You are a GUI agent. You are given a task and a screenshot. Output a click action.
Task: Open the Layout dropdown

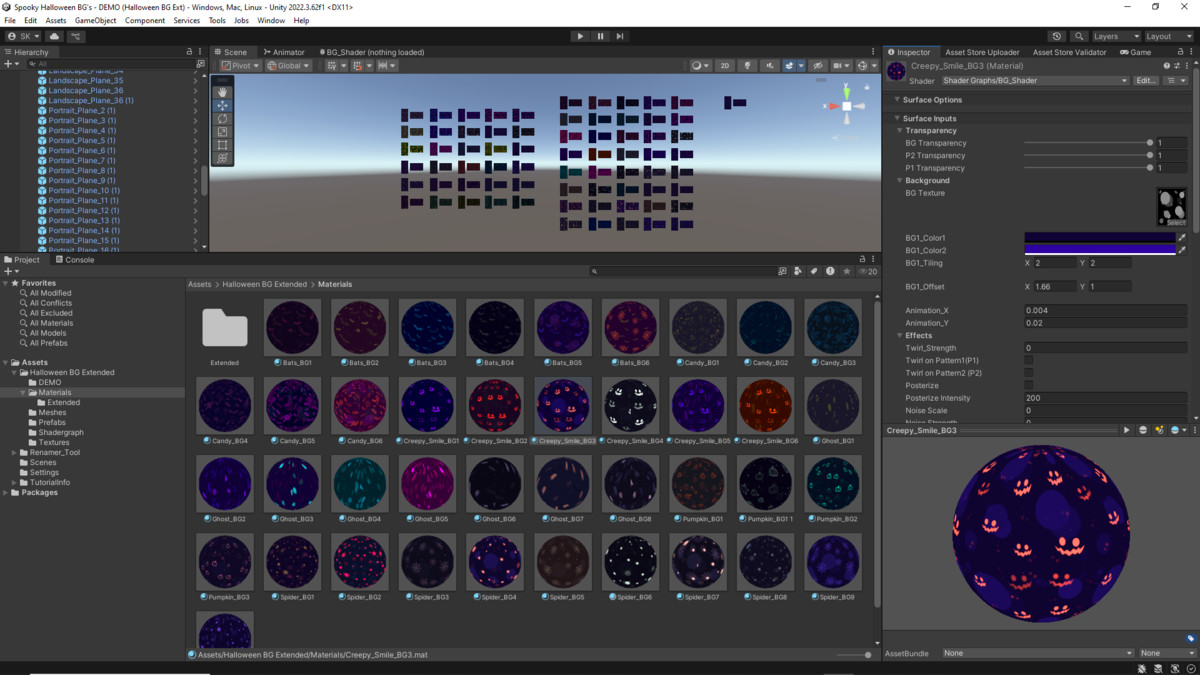(x=1168, y=36)
